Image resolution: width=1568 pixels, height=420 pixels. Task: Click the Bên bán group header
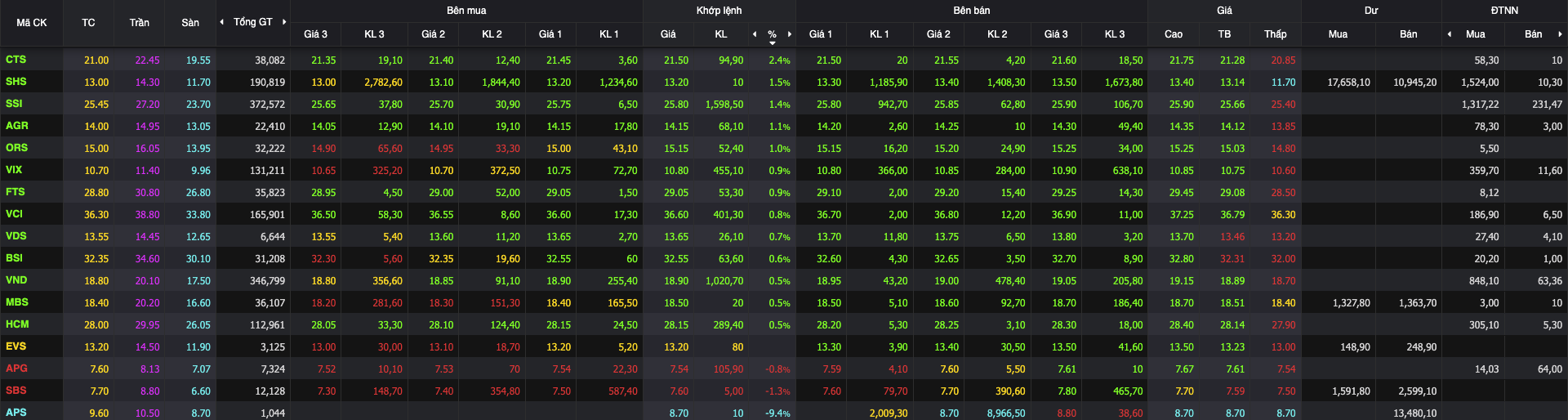click(x=972, y=11)
